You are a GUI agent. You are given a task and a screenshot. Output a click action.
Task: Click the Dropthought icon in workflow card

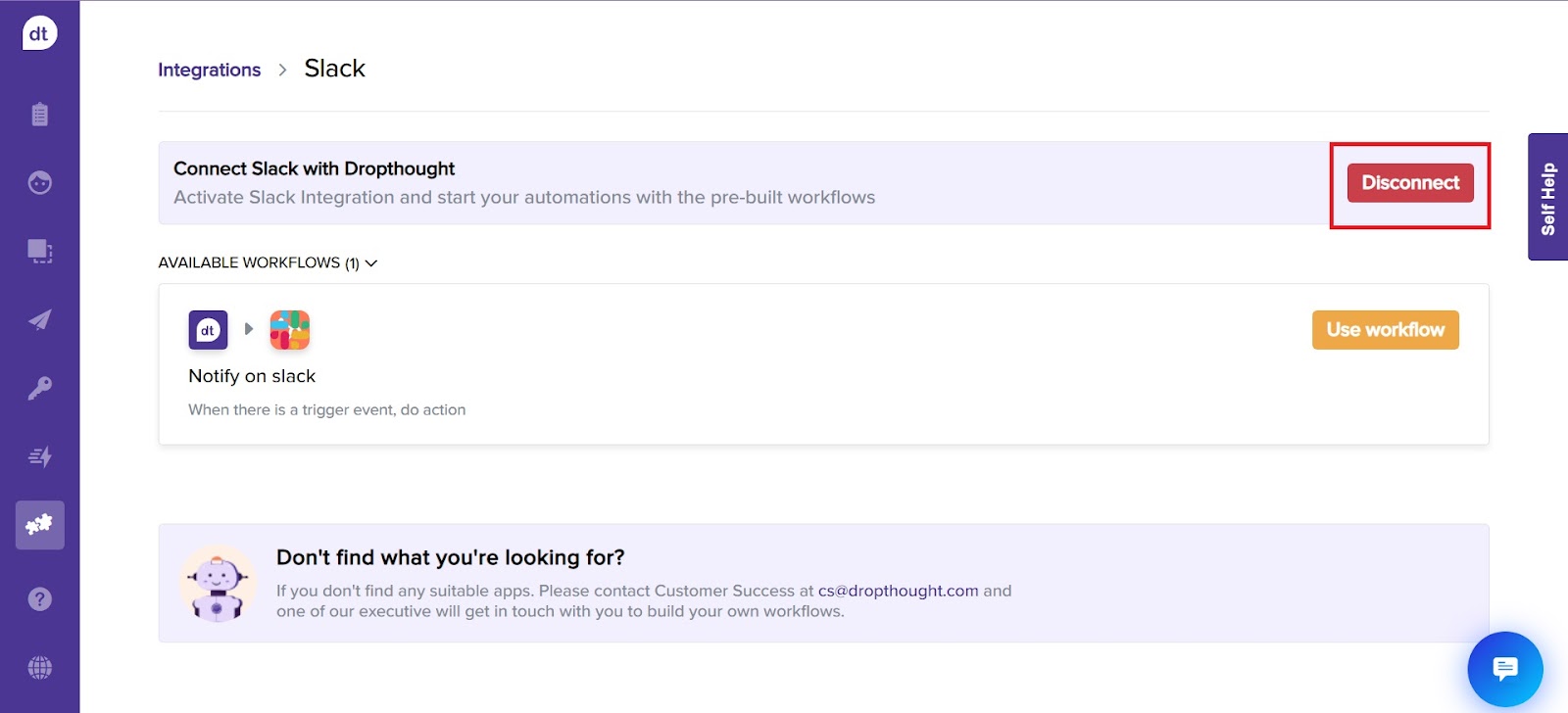[x=208, y=330]
